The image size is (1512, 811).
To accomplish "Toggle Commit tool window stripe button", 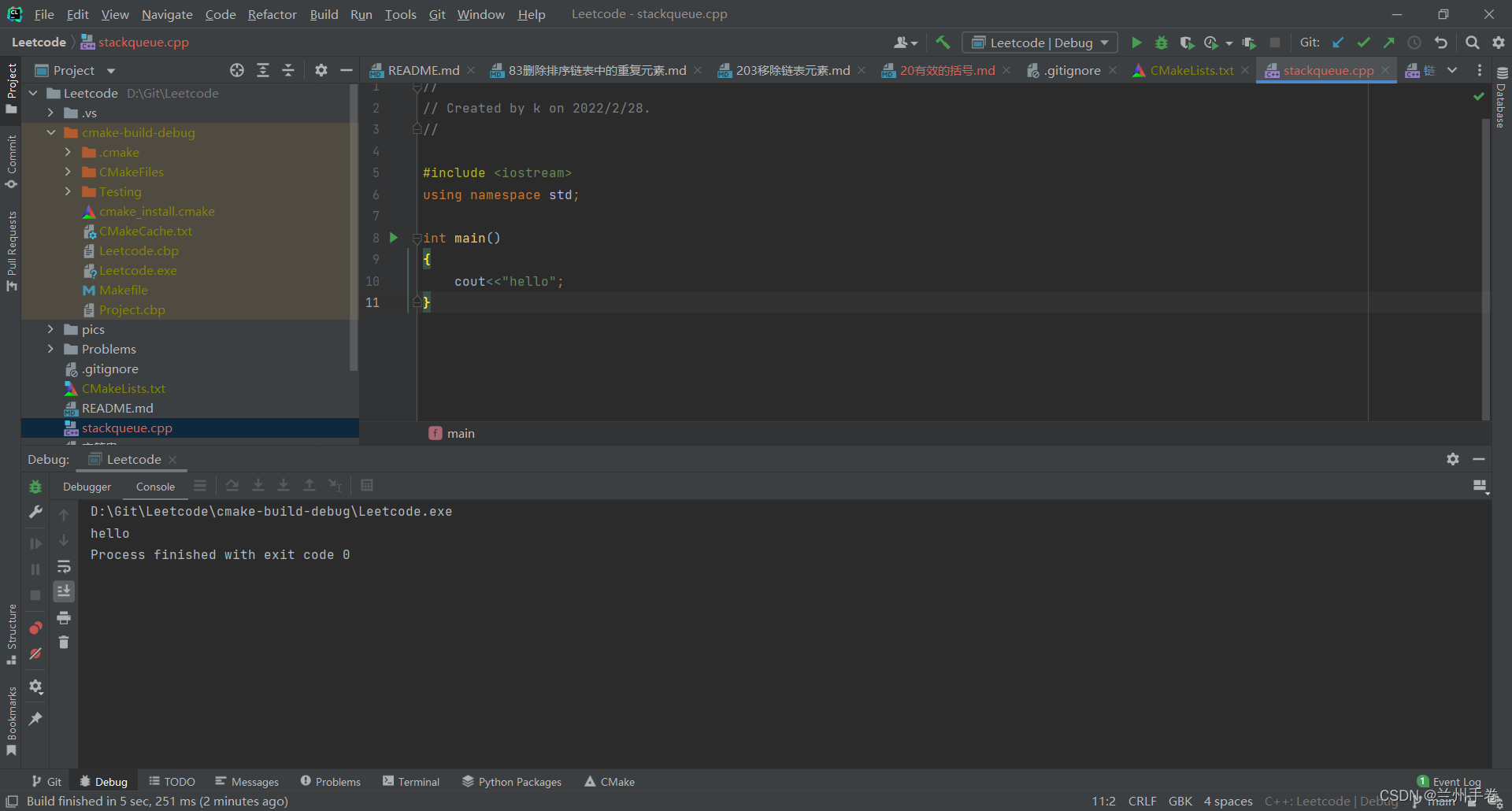I will pyautogui.click(x=11, y=161).
